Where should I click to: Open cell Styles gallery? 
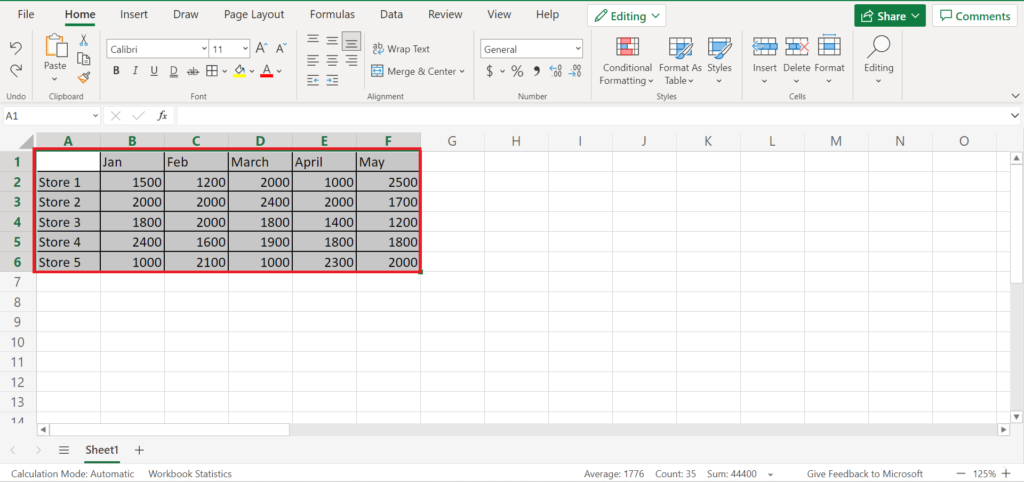coord(719,61)
